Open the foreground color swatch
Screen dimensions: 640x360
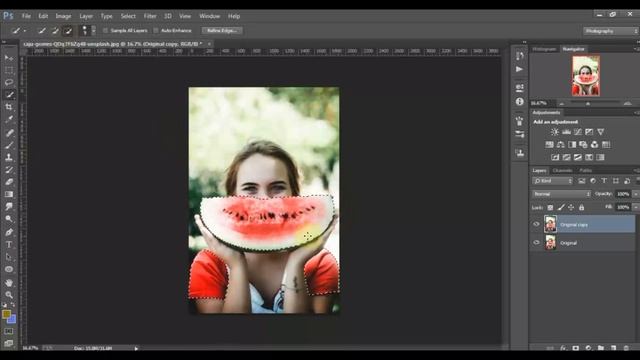[x=7, y=314]
